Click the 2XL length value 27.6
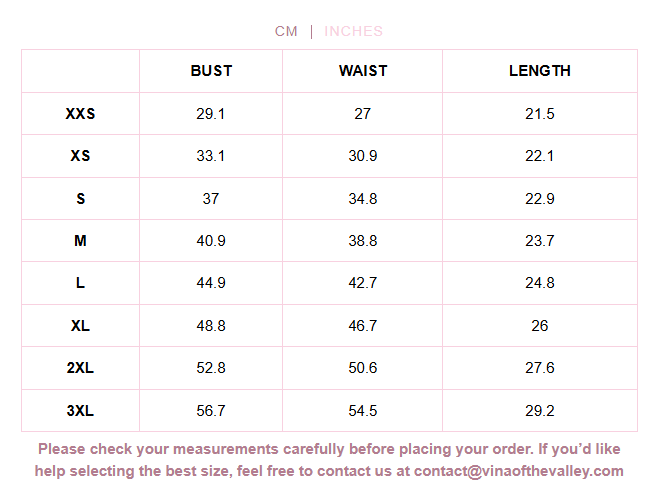 [540, 368]
